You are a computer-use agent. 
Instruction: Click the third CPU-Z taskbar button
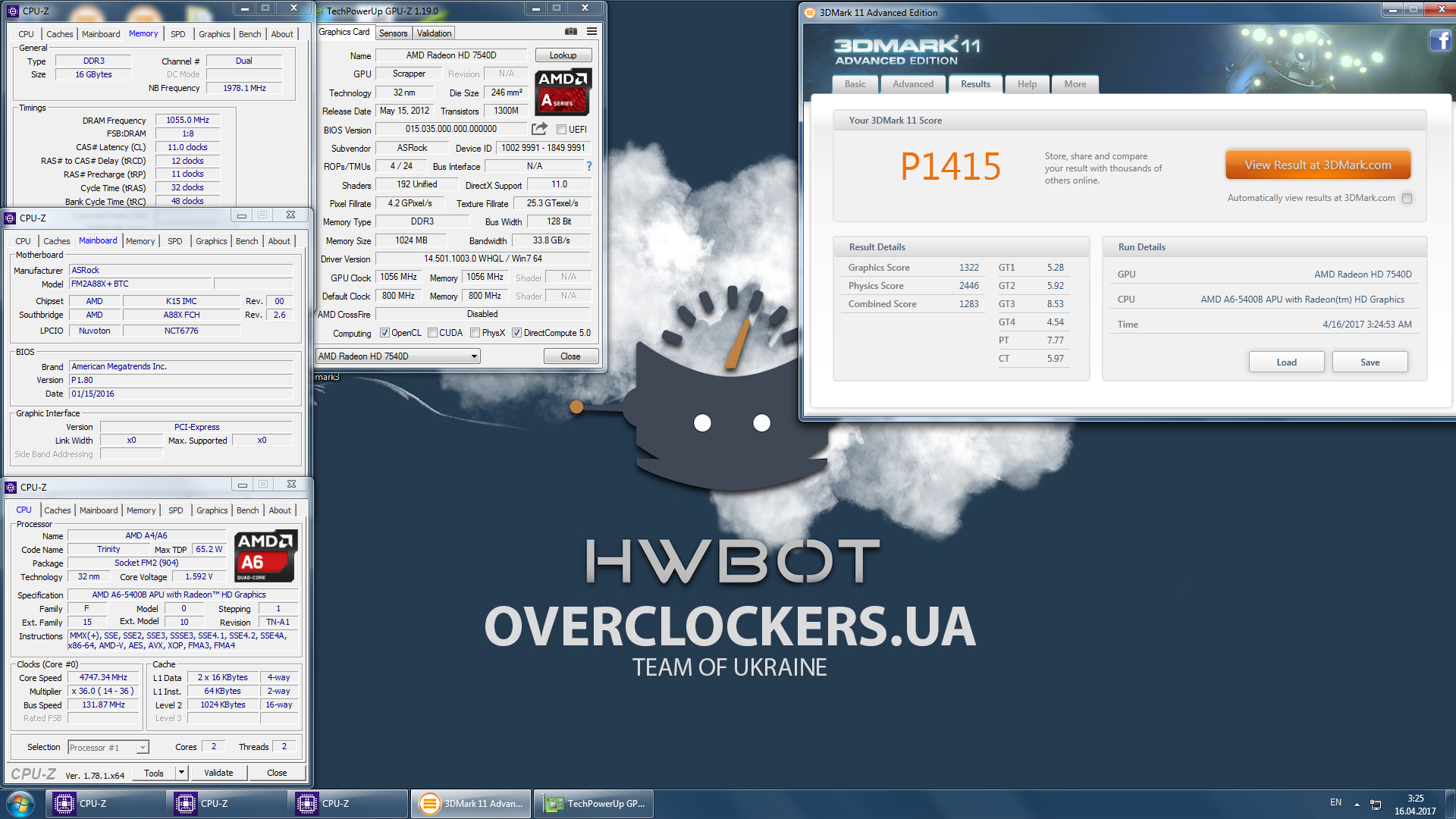[349, 804]
